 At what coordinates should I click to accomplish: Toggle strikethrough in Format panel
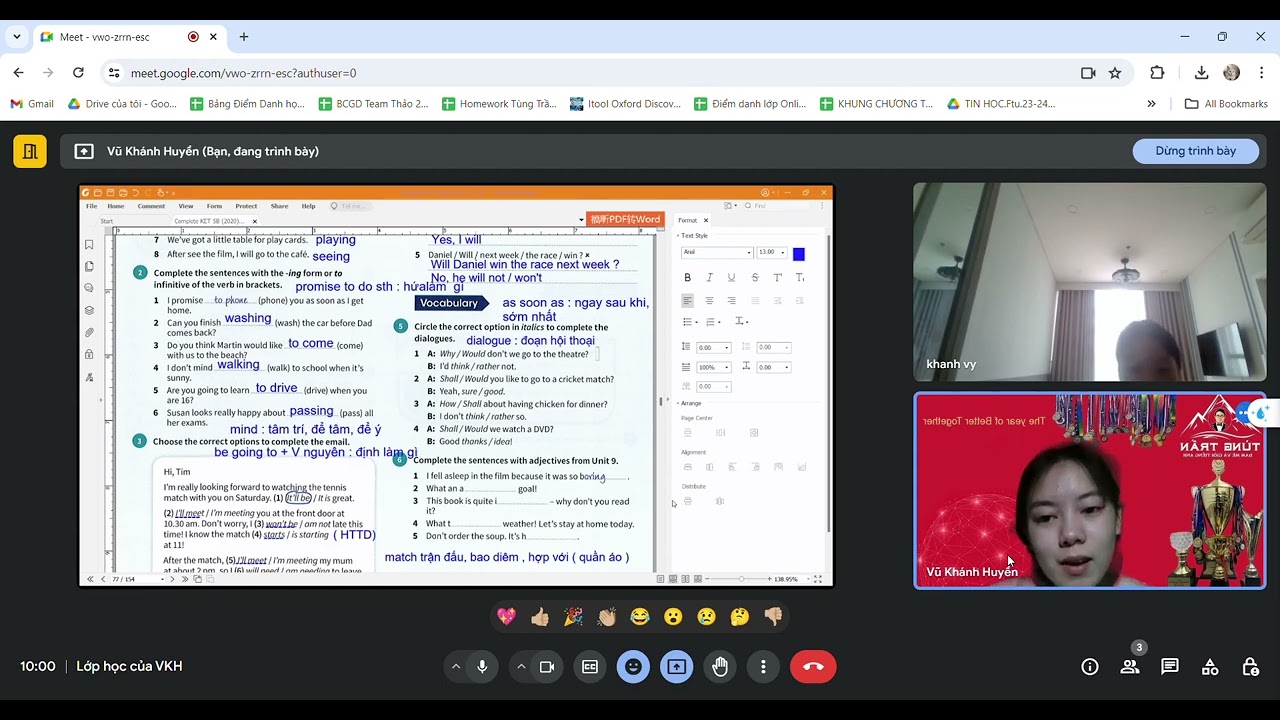754,277
